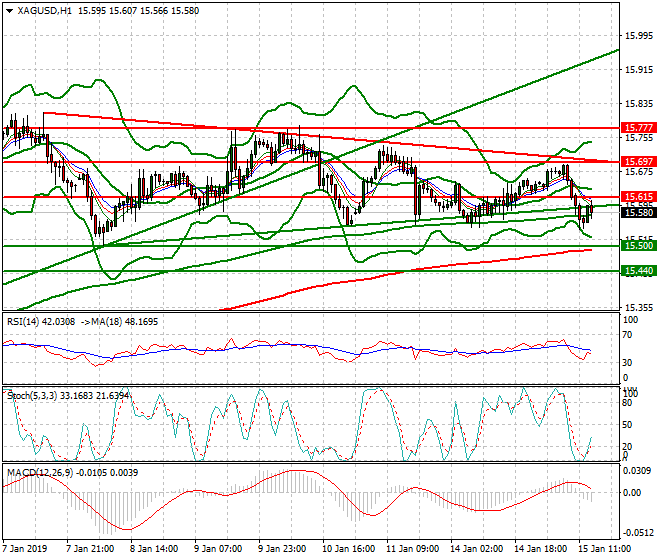Click the 9 Jan 07:00 time axis label

pos(218,549)
